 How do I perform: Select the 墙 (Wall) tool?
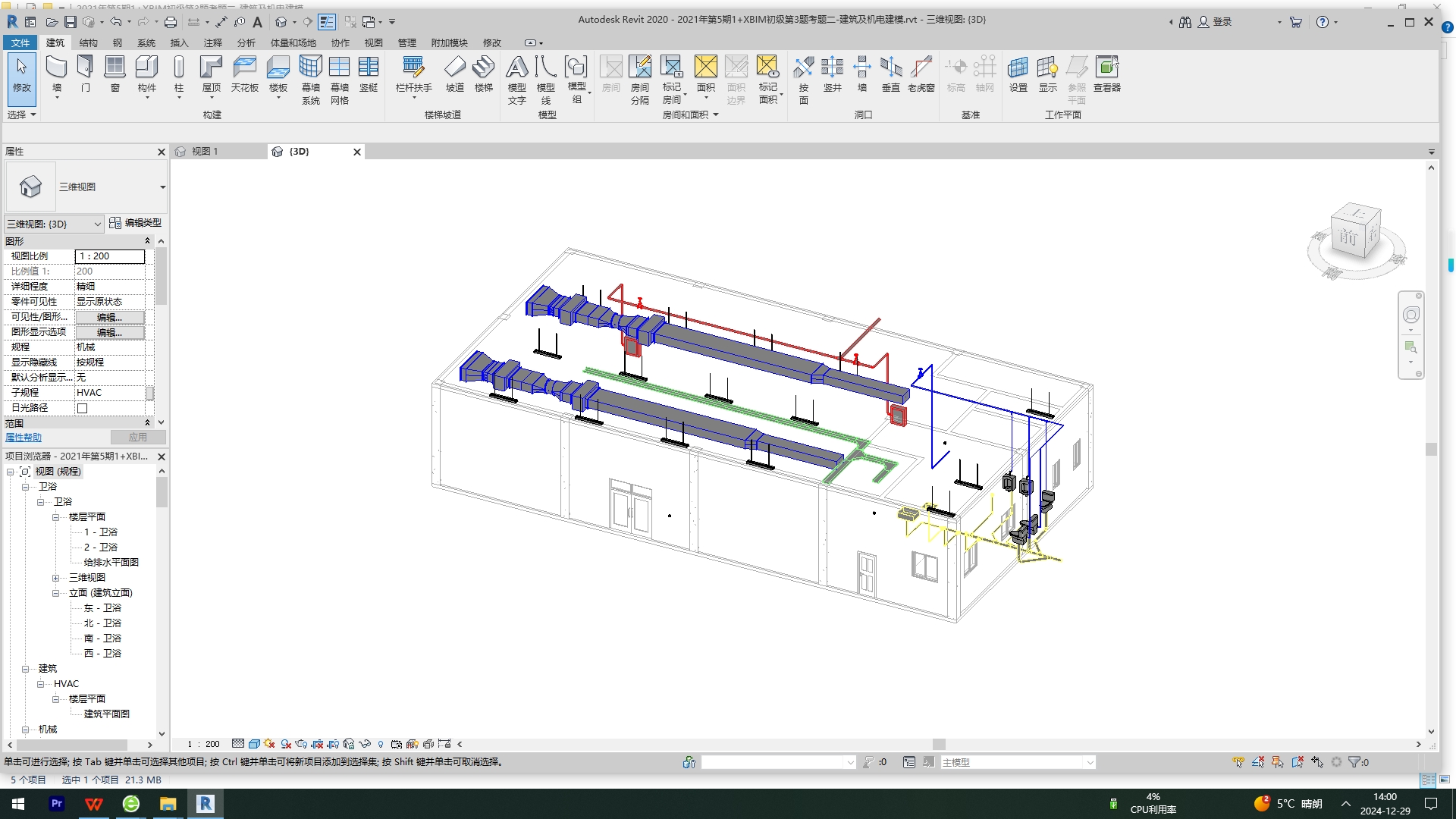tap(56, 74)
